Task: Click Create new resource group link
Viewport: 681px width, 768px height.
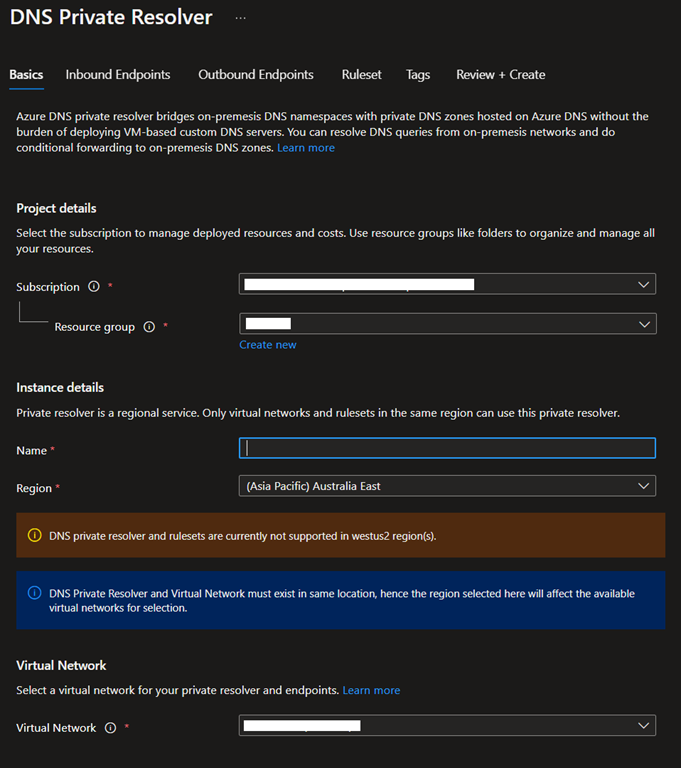Action: [267, 345]
